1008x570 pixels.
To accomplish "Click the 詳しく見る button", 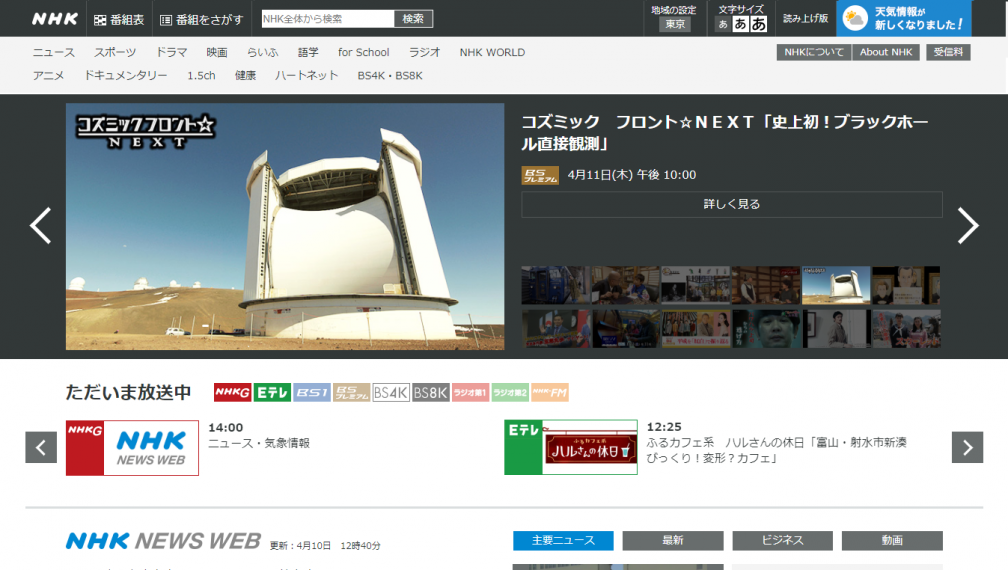I will point(732,204).
